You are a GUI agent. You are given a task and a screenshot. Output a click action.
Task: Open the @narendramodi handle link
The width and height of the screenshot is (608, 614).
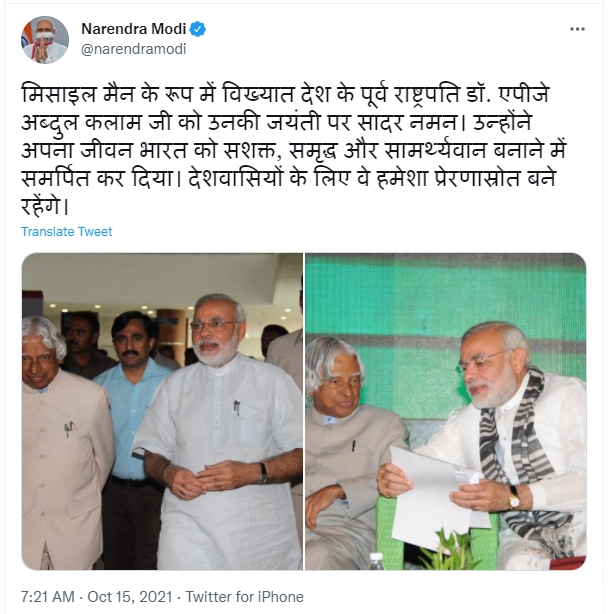pyautogui.click(x=134, y=49)
